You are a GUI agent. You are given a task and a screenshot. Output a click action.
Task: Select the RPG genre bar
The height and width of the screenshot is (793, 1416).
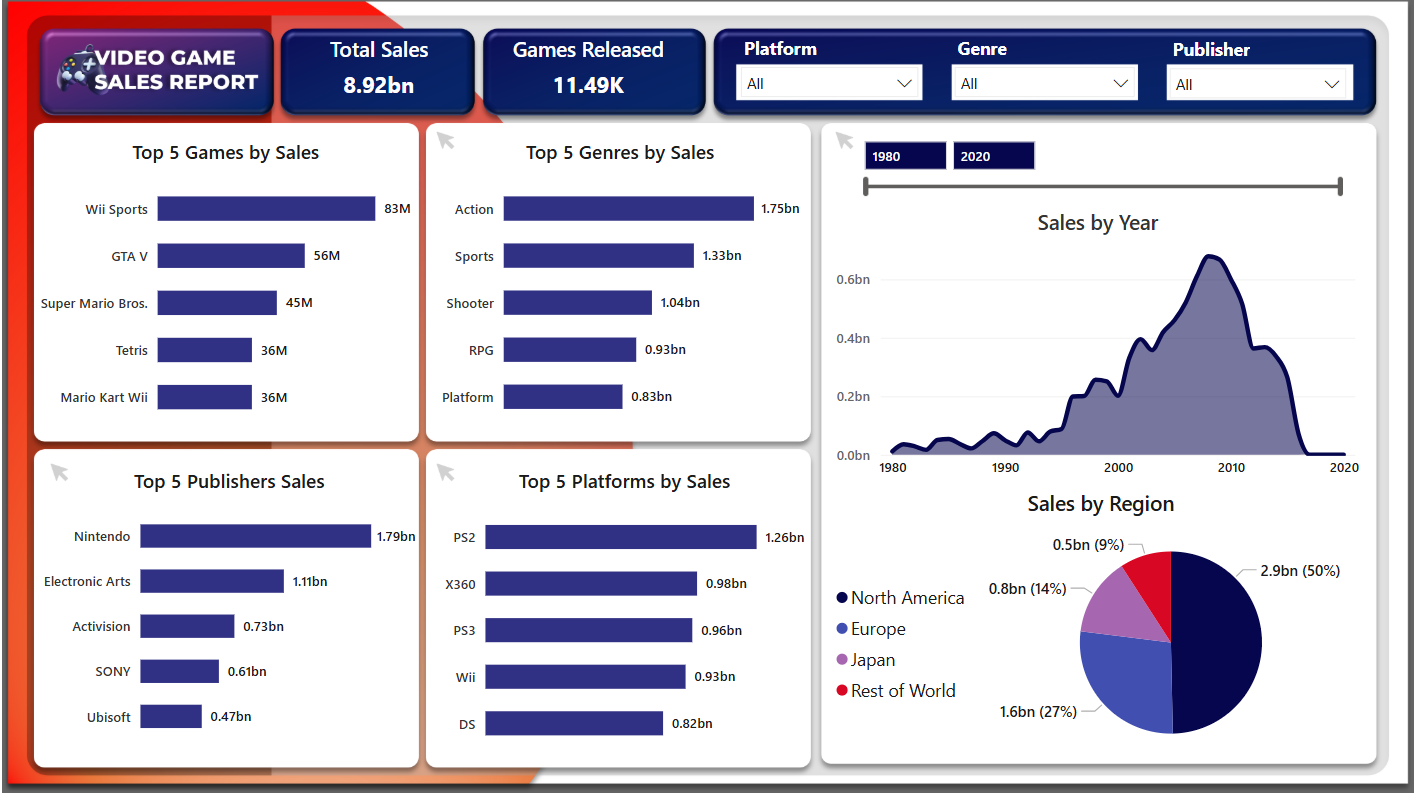pos(570,350)
